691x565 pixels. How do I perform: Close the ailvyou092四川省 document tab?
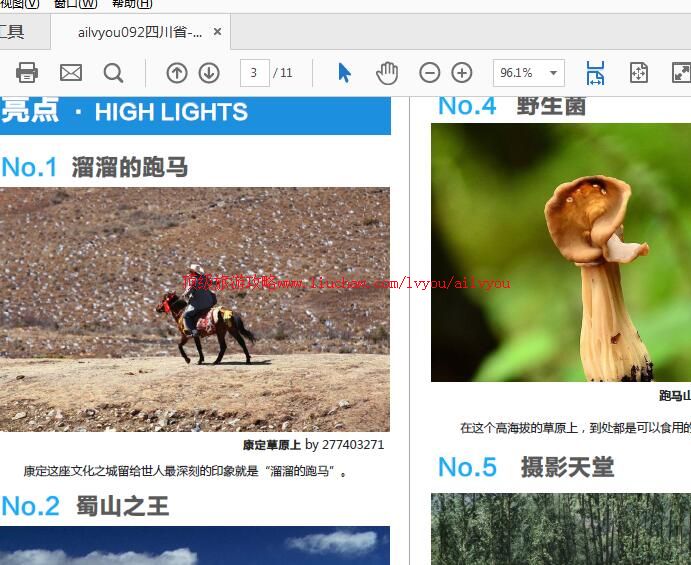point(218,32)
